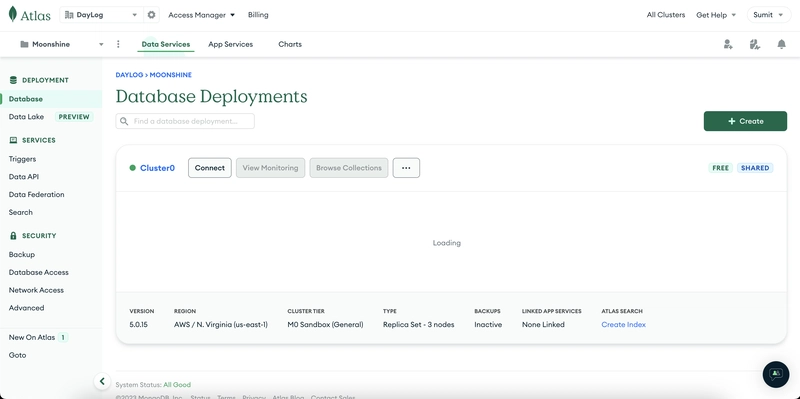Open Network Access in the sidebar
Image resolution: width=800 pixels, height=399 pixels.
tap(36, 290)
